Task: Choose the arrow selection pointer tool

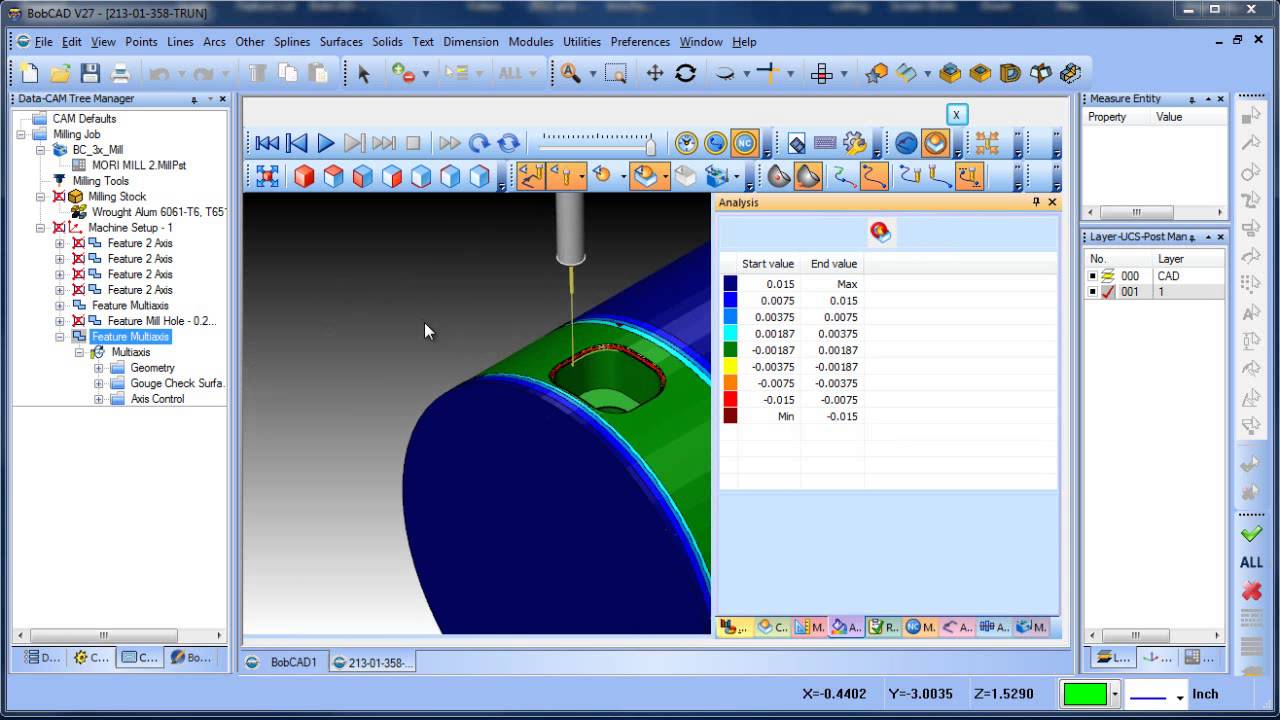Action: (364, 73)
